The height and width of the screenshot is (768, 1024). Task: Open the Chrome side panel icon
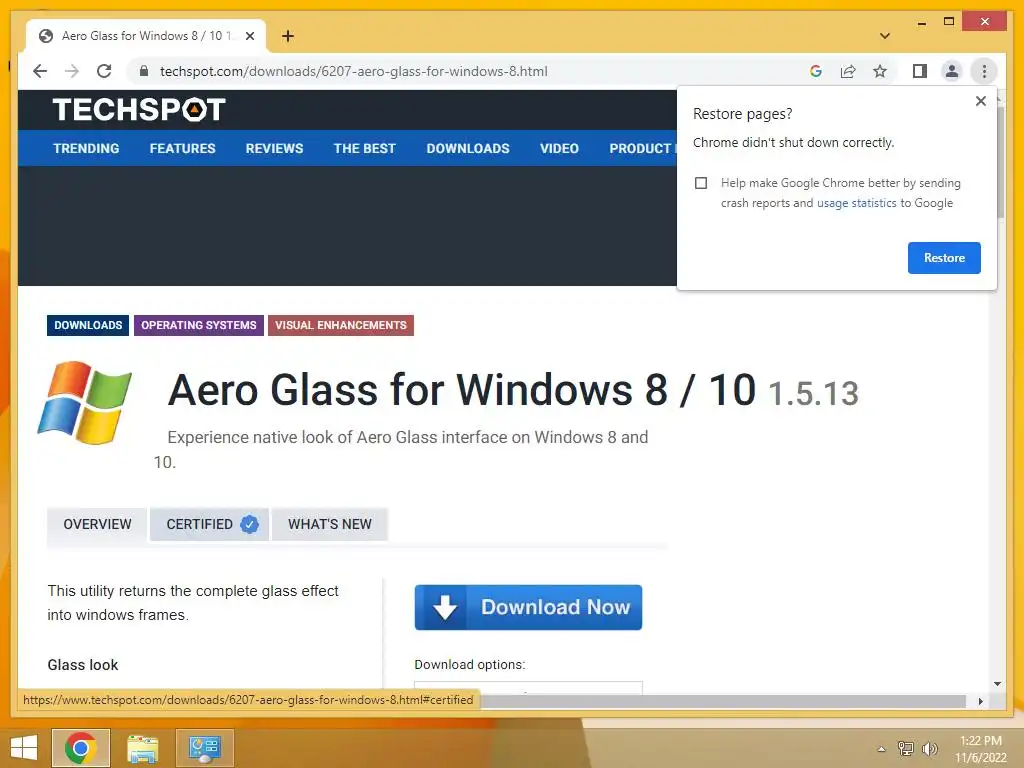click(920, 71)
